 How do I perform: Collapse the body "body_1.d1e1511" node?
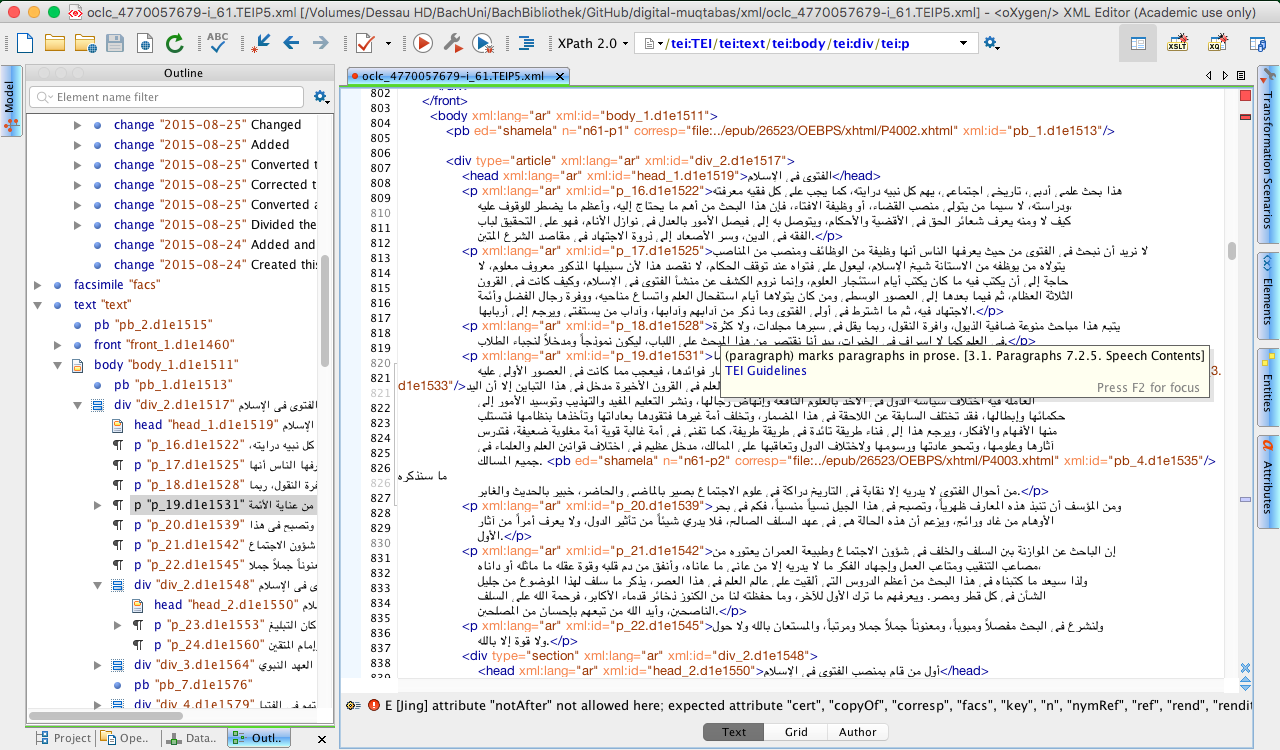(58, 365)
